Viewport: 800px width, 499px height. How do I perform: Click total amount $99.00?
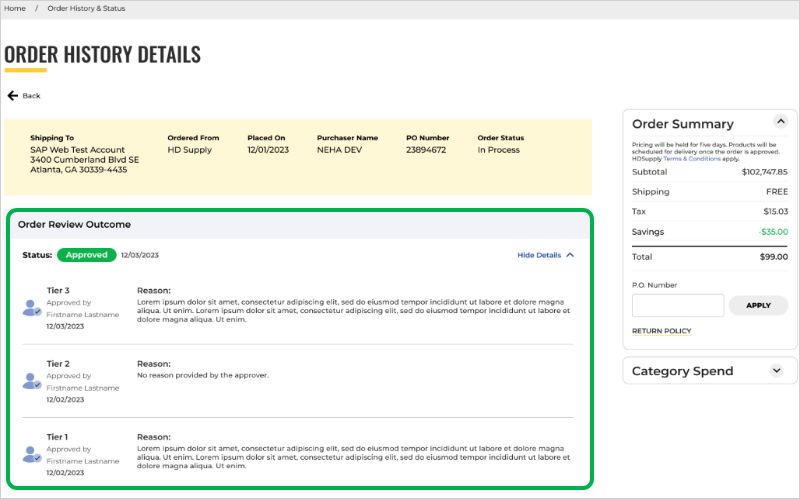click(773, 257)
